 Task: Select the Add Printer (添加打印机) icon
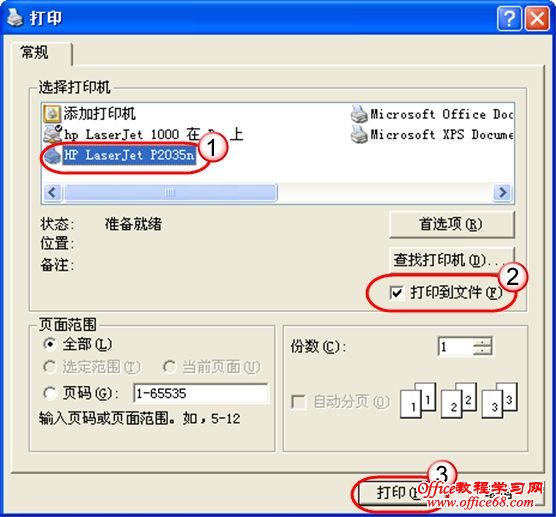(x=52, y=114)
